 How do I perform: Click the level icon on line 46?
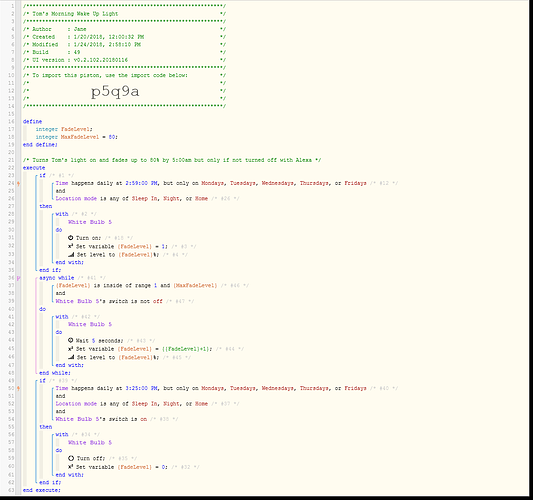[71, 357]
